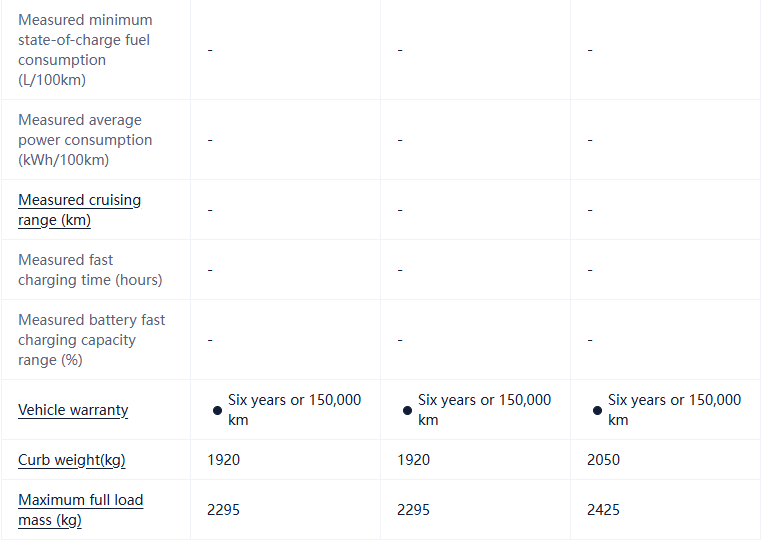
Task: Click the second column's curb weight 1920
Action: pyautogui.click(x=413, y=460)
